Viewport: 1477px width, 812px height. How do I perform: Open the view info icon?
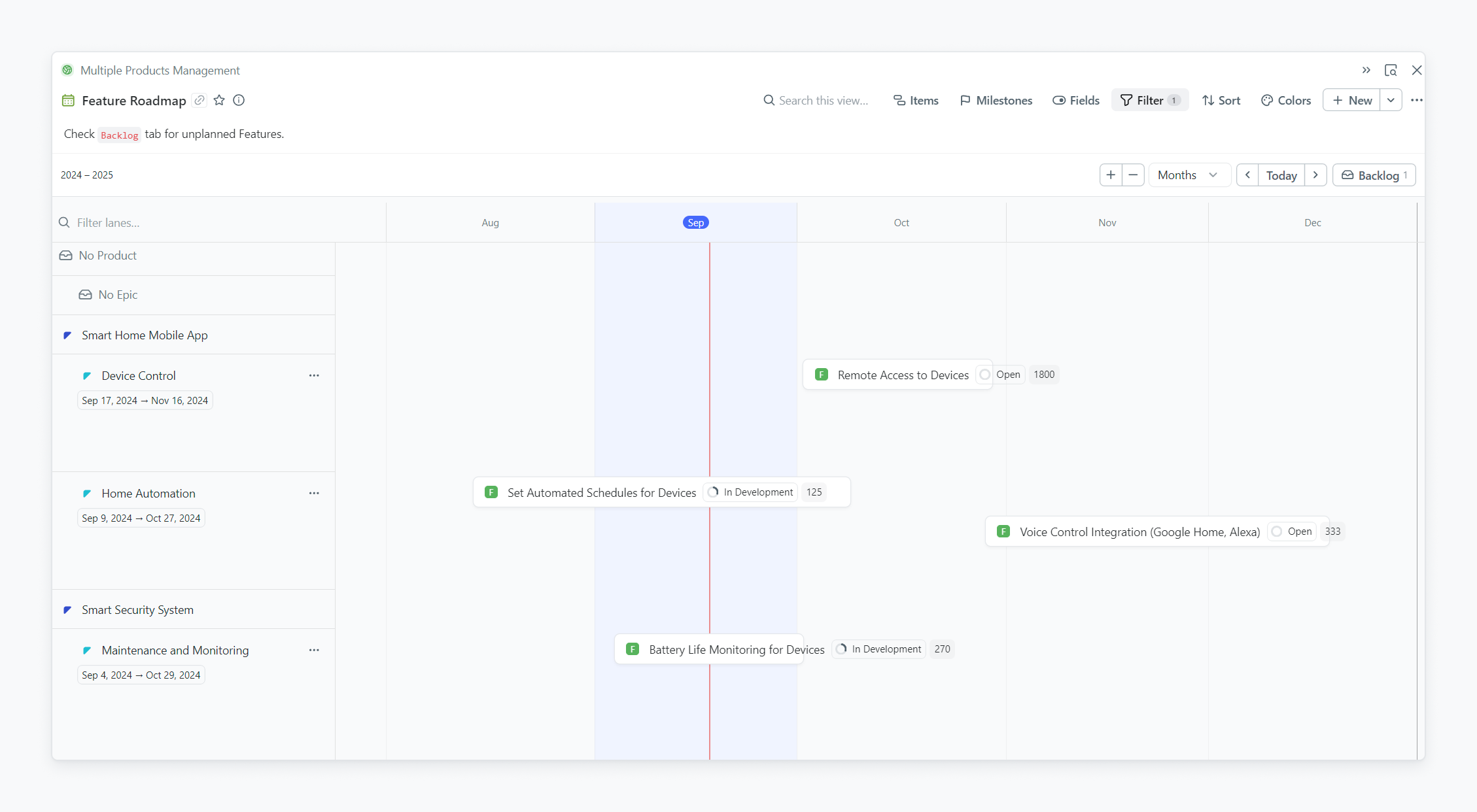(239, 100)
